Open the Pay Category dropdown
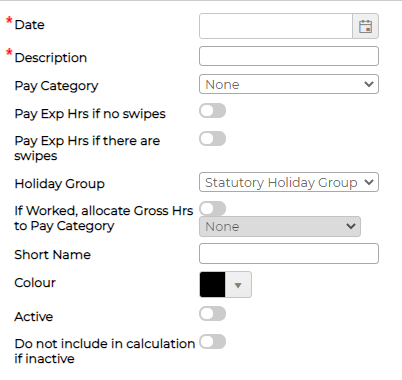 click(289, 84)
